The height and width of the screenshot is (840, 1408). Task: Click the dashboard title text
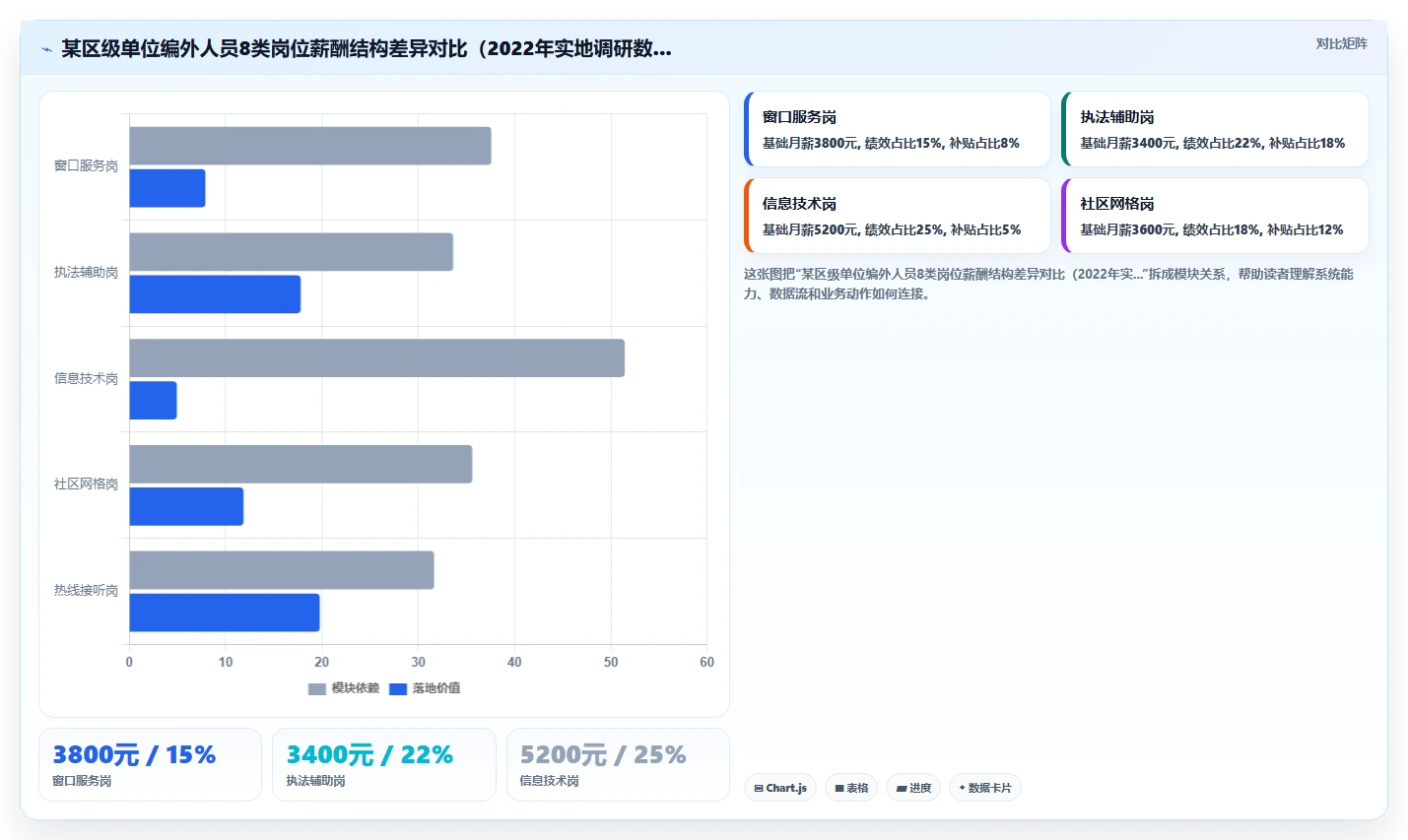pos(367,48)
